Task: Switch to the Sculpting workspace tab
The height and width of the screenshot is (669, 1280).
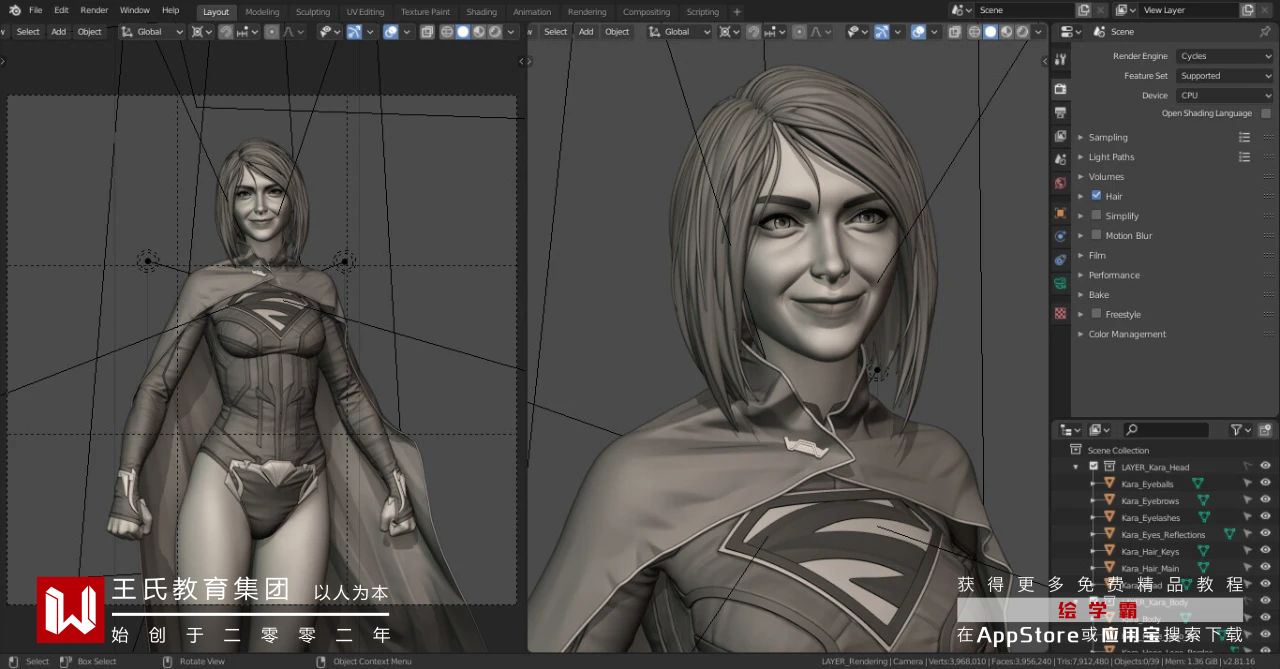Action: pos(313,12)
